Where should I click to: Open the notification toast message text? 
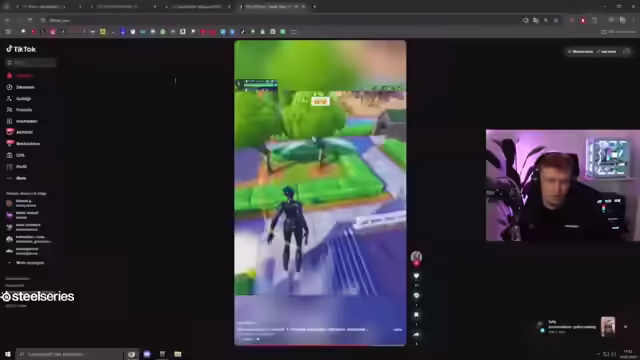(571, 327)
